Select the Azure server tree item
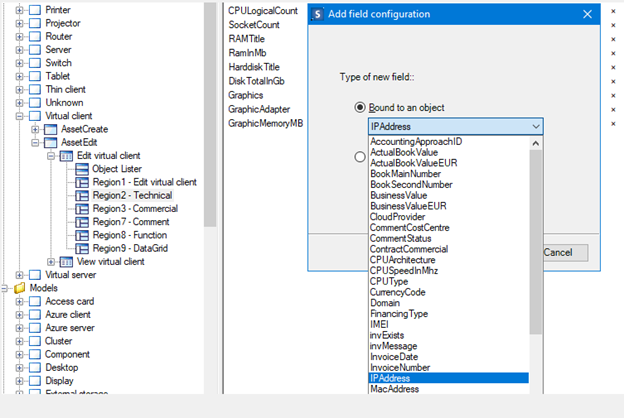The height and width of the screenshot is (418, 624). 70,328
